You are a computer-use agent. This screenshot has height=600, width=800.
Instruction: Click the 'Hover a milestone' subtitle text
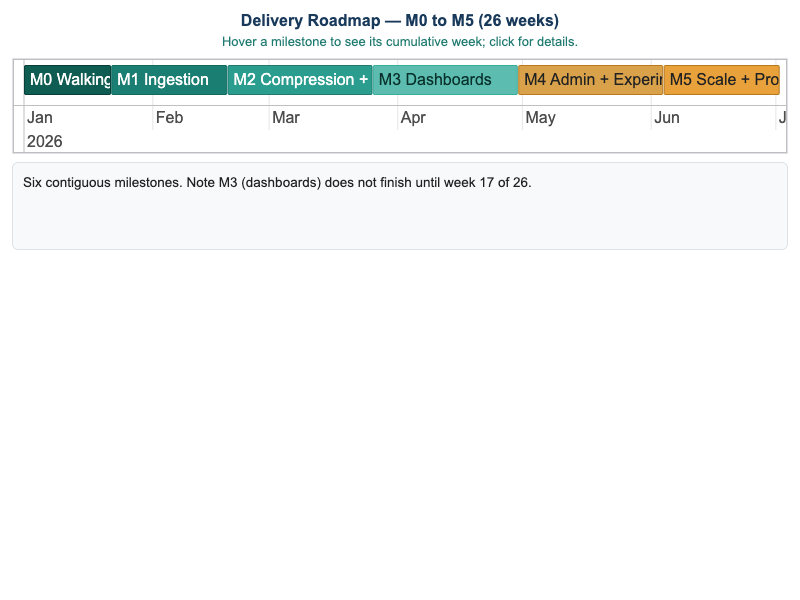(x=400, y=42)
